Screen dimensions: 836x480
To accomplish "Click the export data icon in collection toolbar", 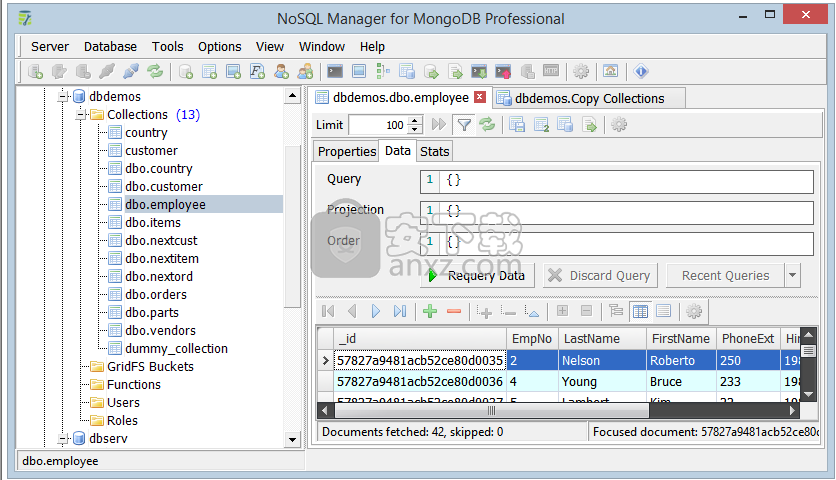I will [x=589, y=125].
